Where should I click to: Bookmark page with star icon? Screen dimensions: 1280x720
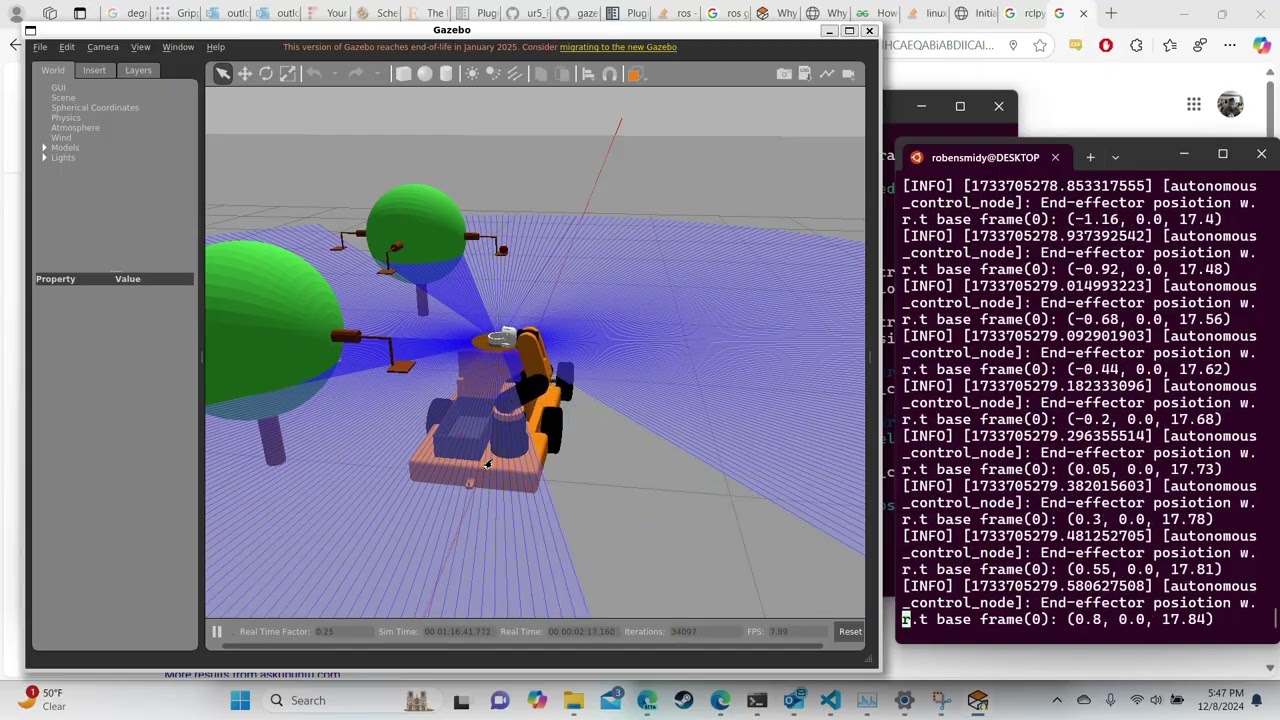1040,45
